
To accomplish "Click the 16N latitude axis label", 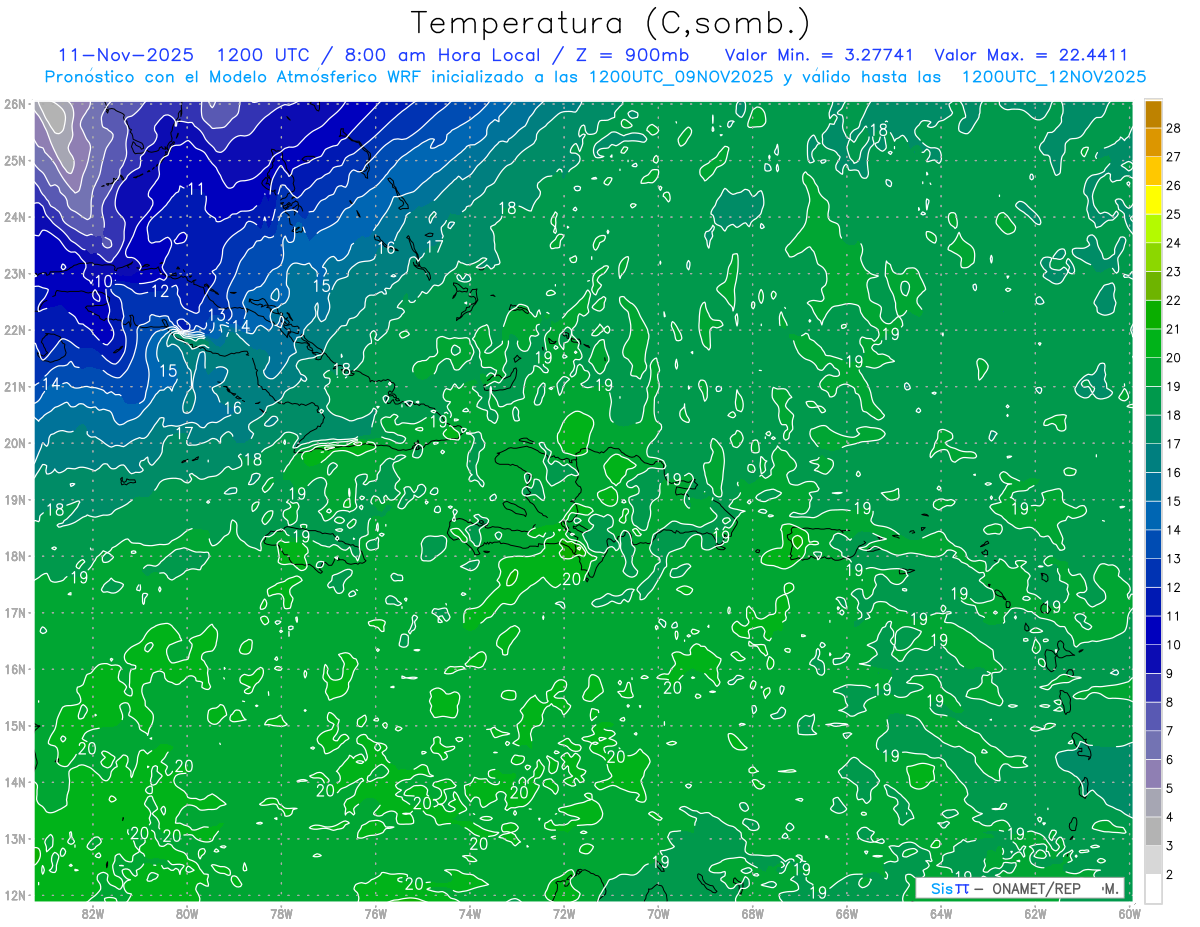I will pos(15,669).
